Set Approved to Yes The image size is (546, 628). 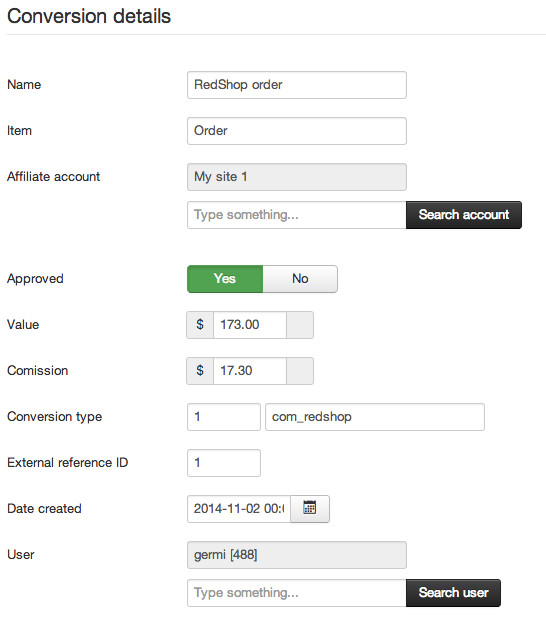225,279
